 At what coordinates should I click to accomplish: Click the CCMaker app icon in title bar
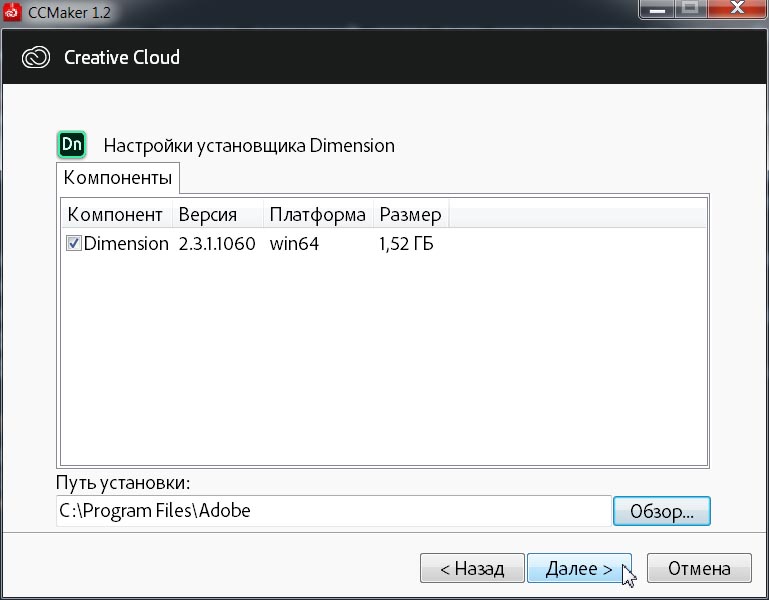click(x=12, y=12)
